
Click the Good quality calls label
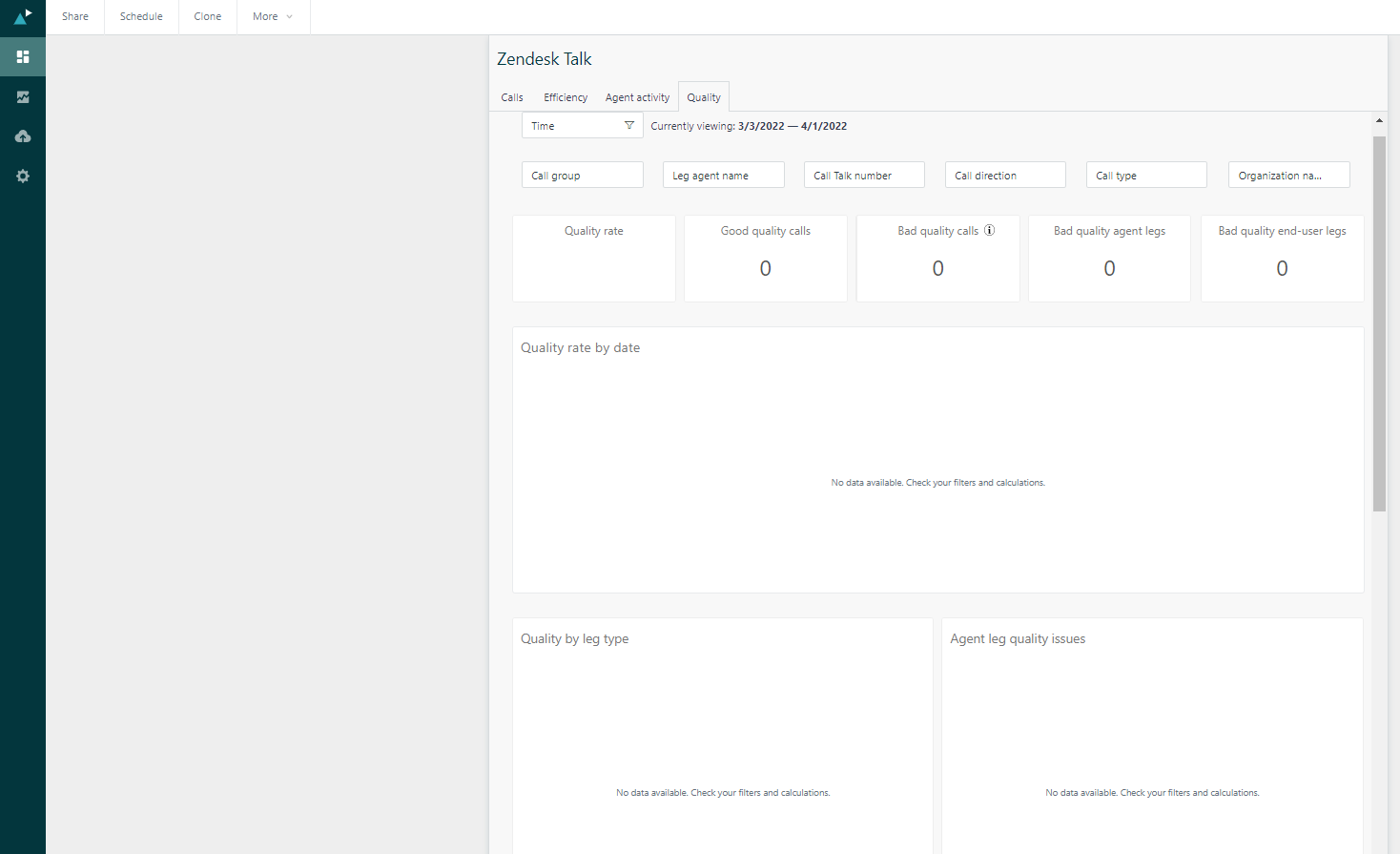[x=765, y=231]
